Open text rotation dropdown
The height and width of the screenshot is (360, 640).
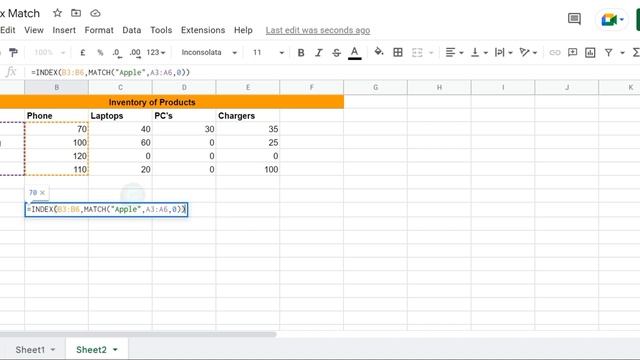pyautogui.click(x=528, y=52)
